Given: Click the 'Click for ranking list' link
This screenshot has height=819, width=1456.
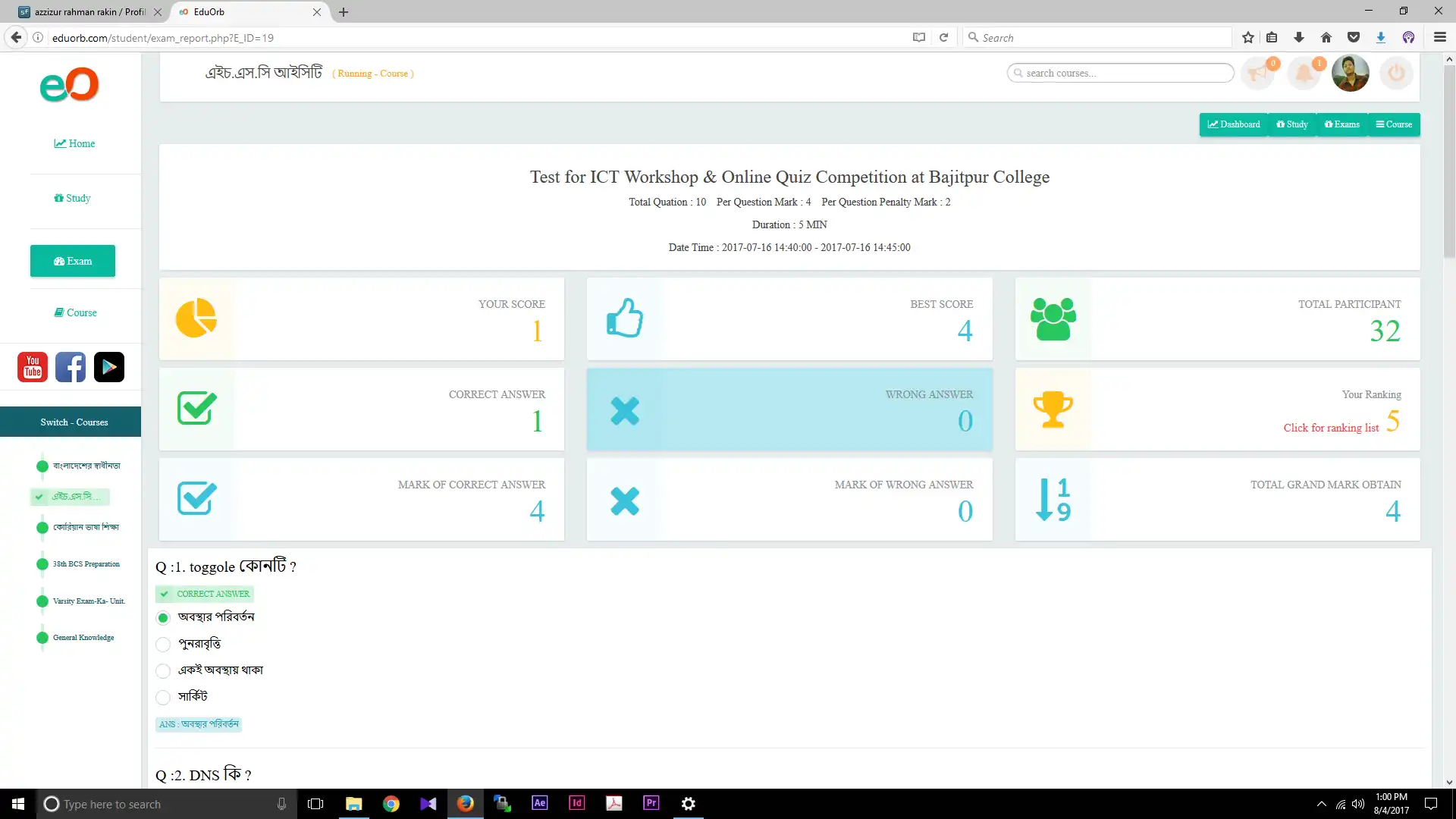Looking at the screenshot, I should pyautogui.click(x=1331, y=428).
